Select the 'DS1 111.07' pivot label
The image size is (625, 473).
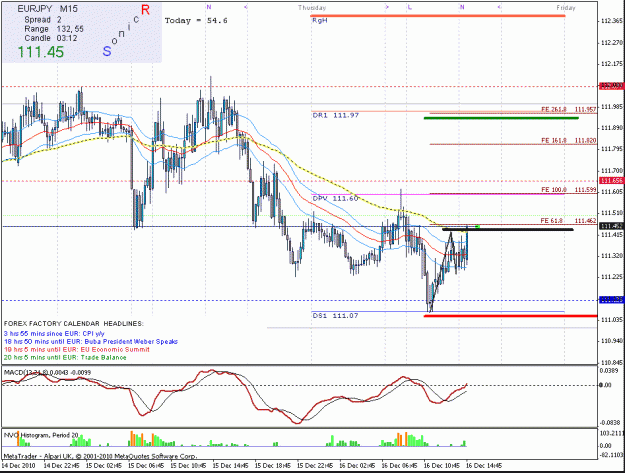click(x=335, y=315)
